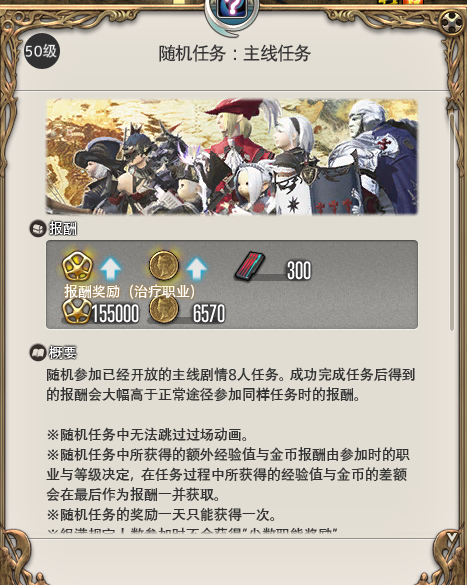Click the vertical scrollbar on the right edge

pyautogui.click(x=452, y=221)
